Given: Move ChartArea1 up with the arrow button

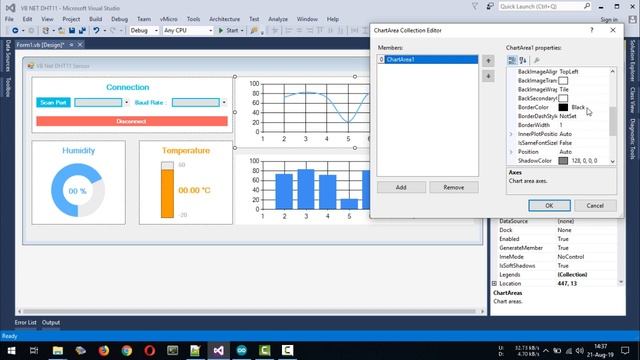Looking at the screenshot, I should click(x=488, y=61).
